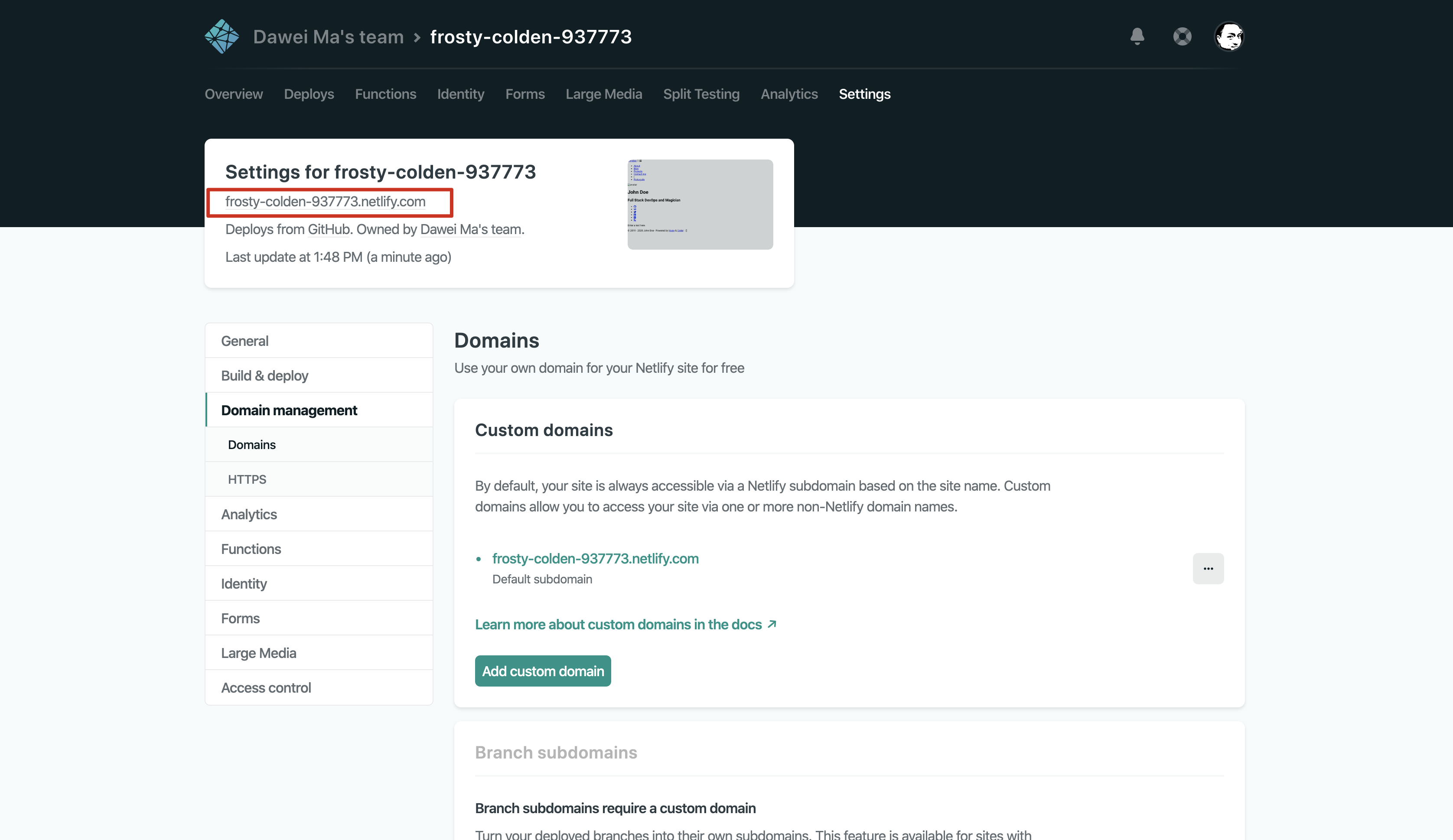Screen dimensions: 1453x840
Task: Select HTTPS under Domain management
Action: click(247, 479)
